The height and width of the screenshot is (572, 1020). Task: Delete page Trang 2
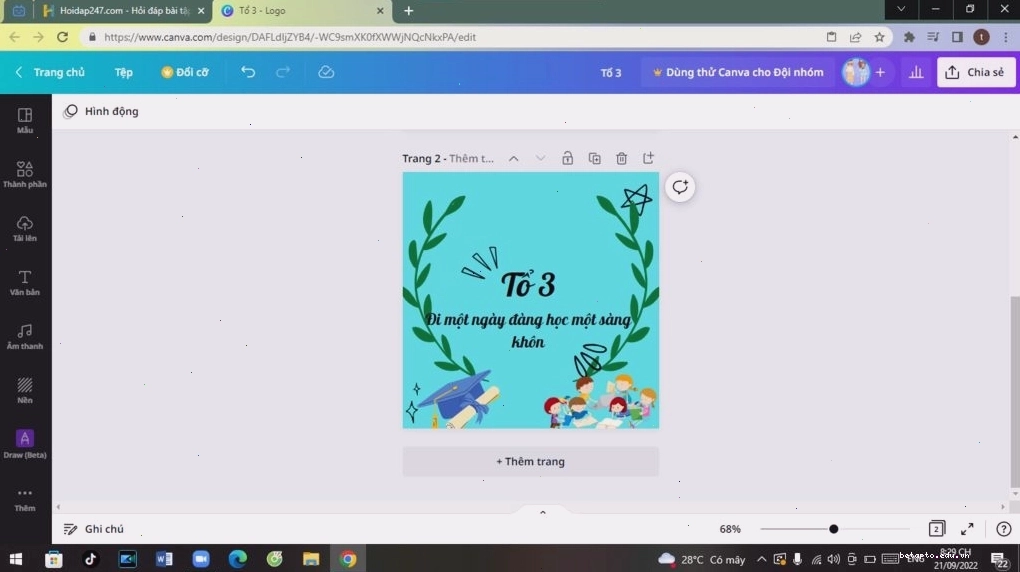click(x=621, y=158)
